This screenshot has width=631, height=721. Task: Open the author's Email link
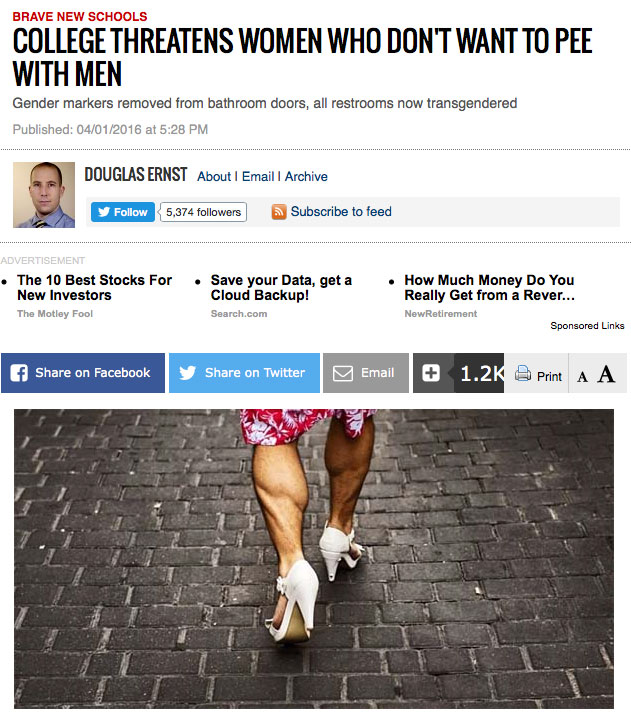click(x=258, y=177)
